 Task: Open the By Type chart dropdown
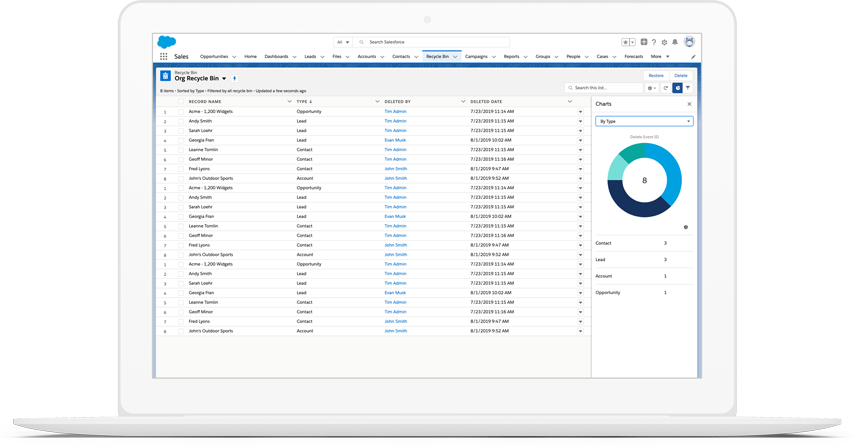point(644,121)
